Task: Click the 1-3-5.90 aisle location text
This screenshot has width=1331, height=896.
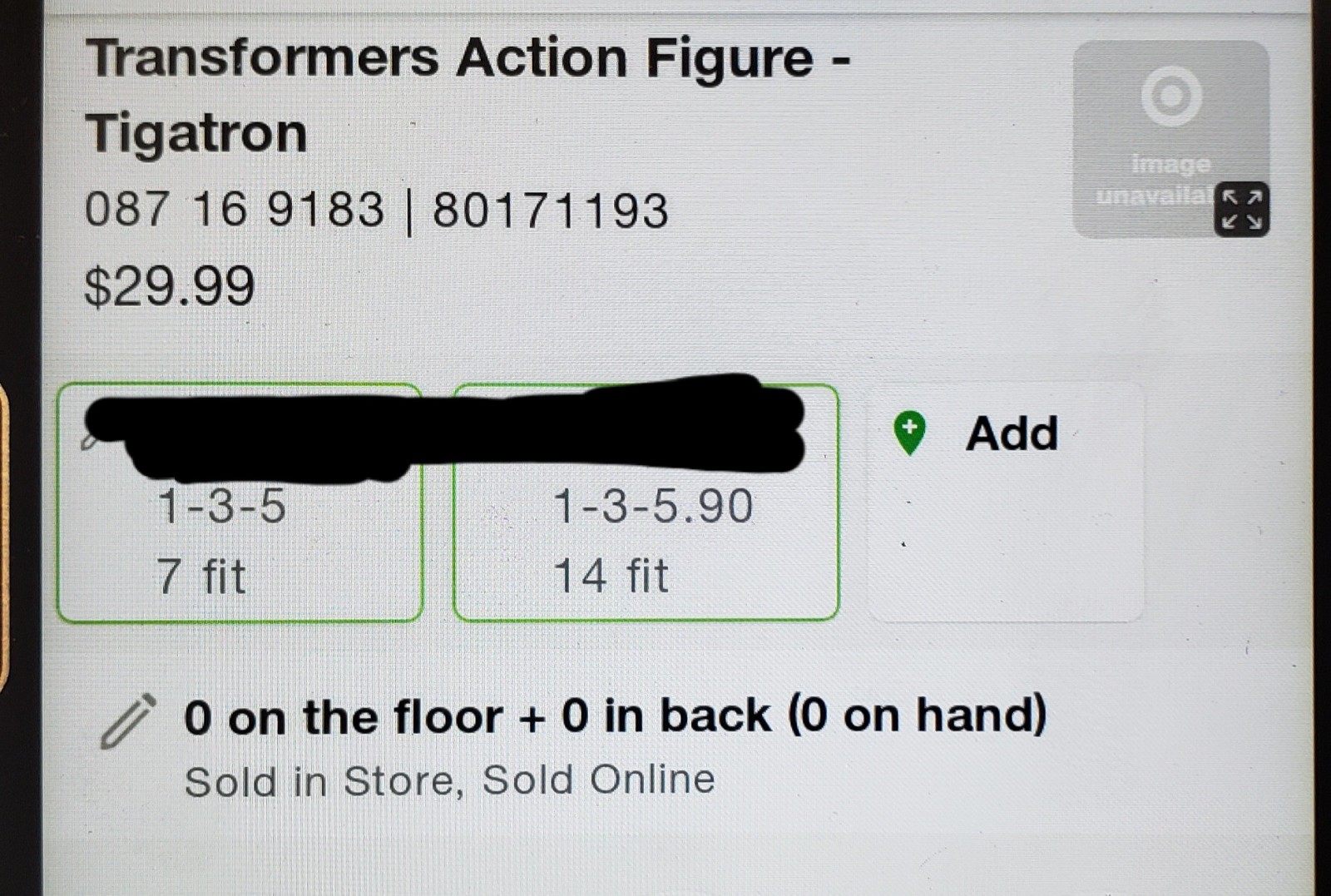Action: tap(653, 506)
